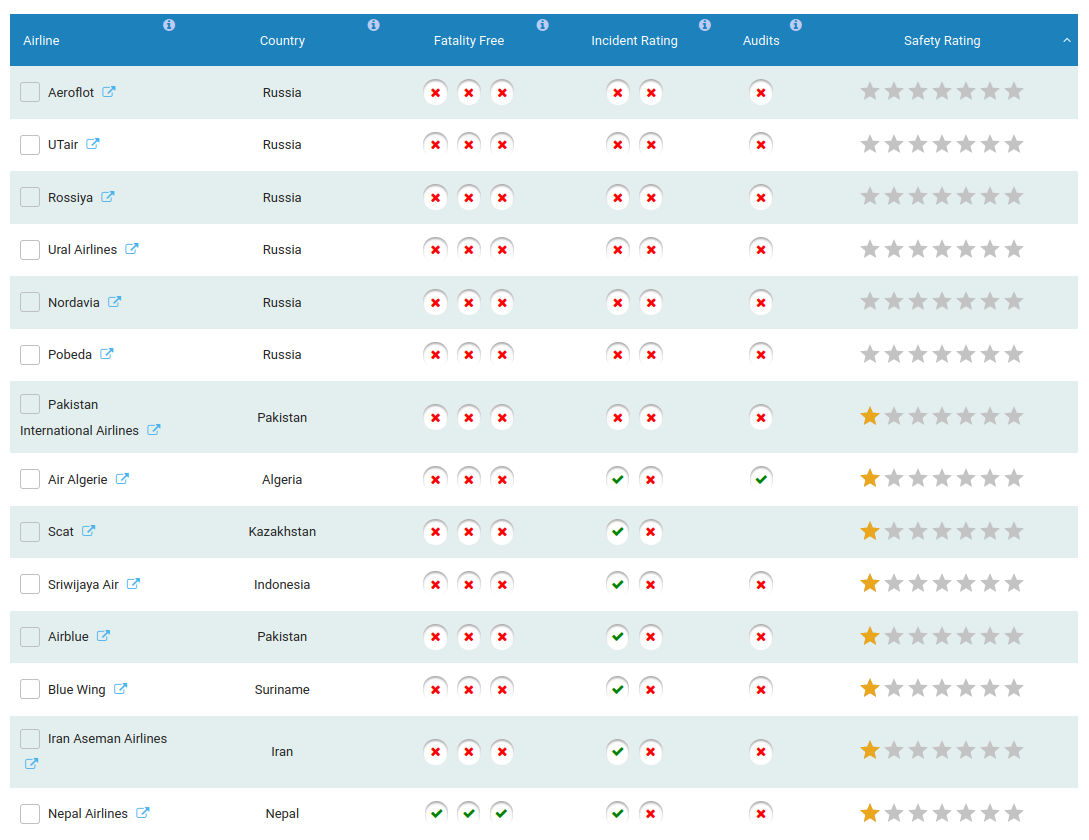Tick the Nepal Airlines checkbox
Viewport: 1089px width, 840px height.
pyautogui.click(x=30, y=814)
